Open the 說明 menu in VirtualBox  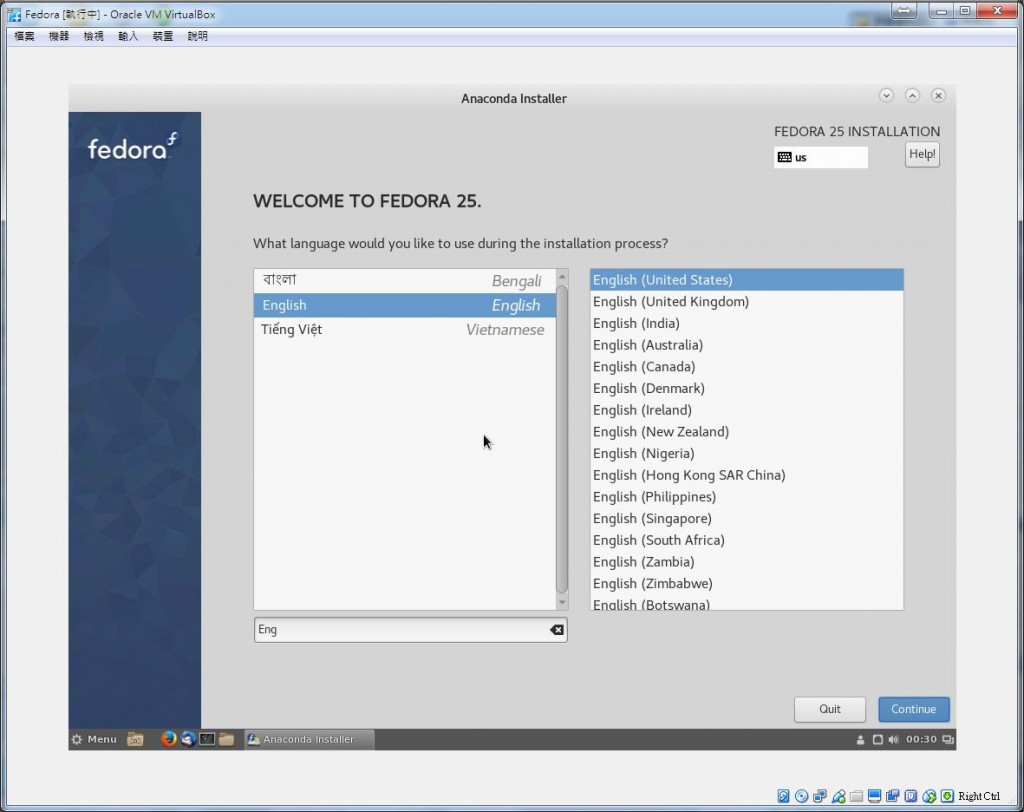(x=197, y=36)
